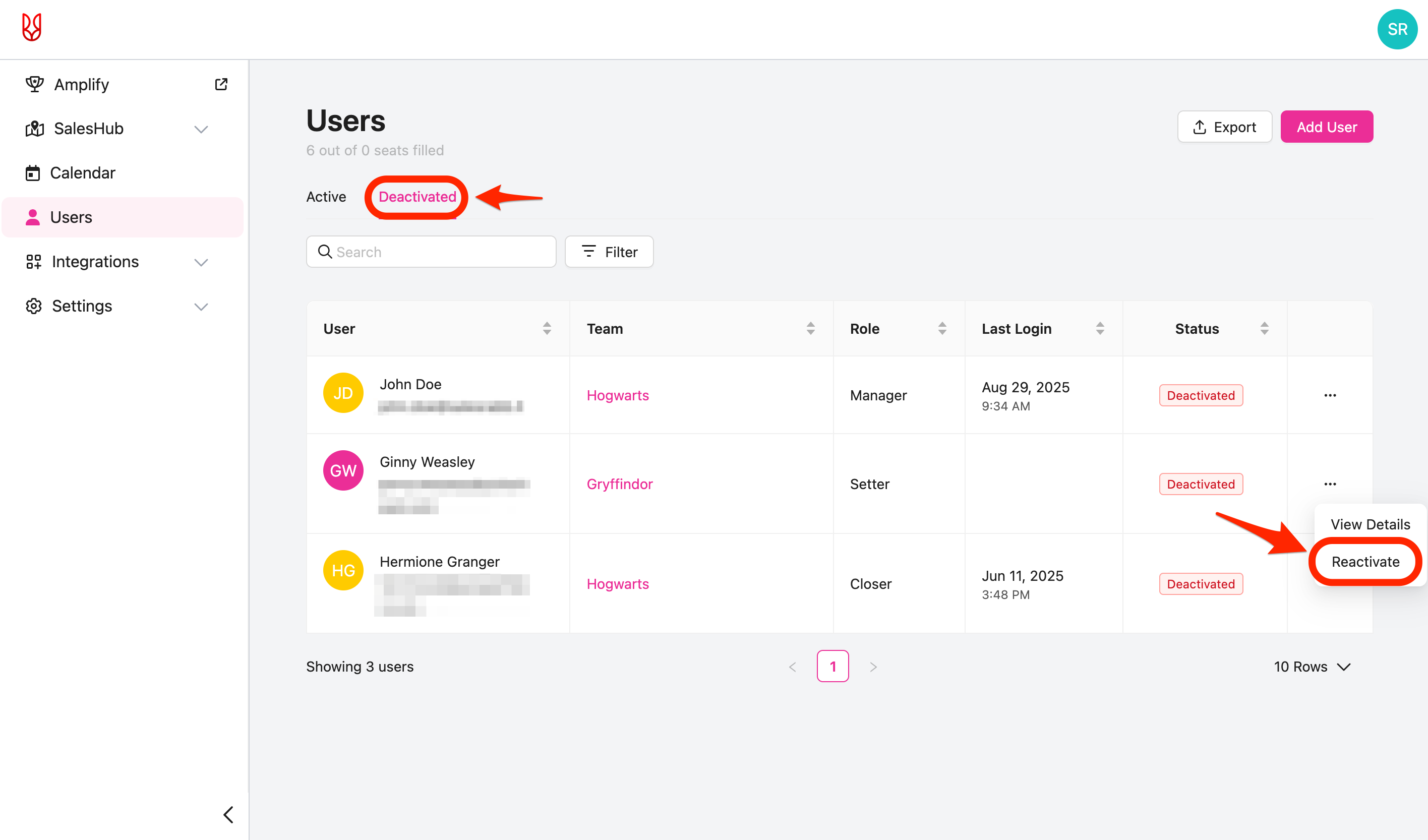Open the Gryffindor team link
1428x840 pixels.
(x=619, y=484)
